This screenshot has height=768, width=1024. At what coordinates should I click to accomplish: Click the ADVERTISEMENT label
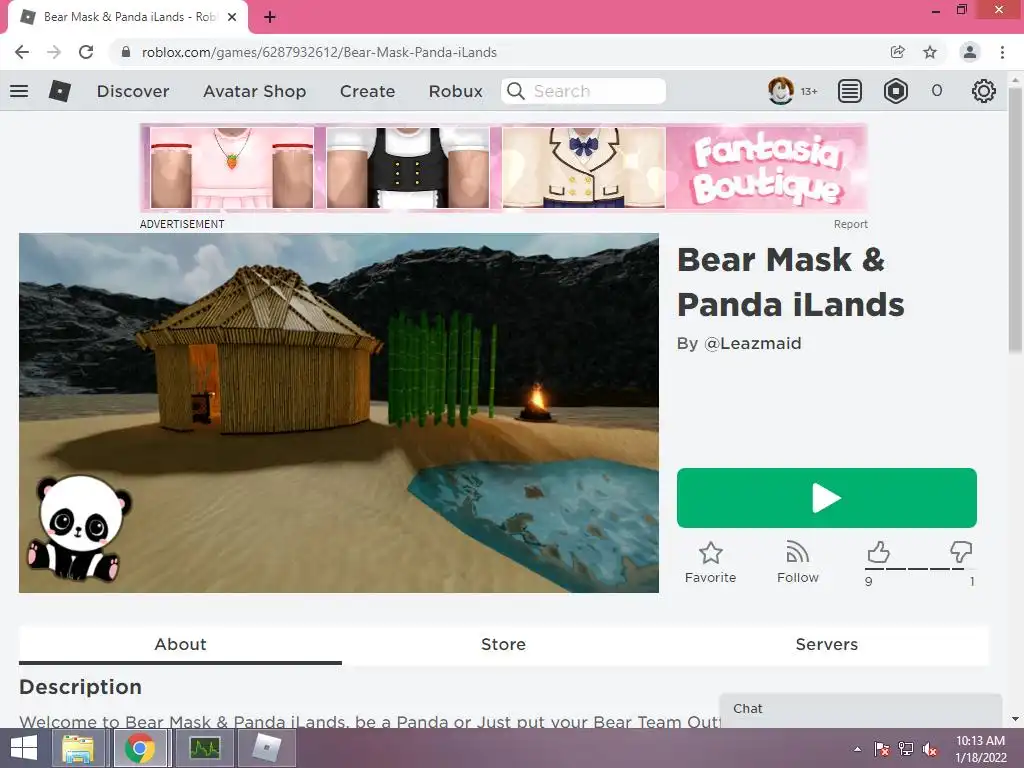coord(182,224)
